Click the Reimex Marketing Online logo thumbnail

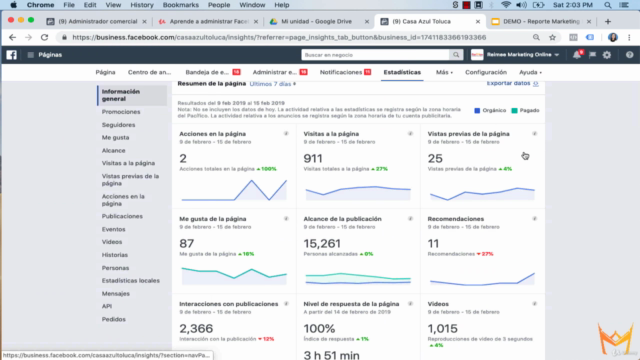pyautogui.click(x=477, y=55)
